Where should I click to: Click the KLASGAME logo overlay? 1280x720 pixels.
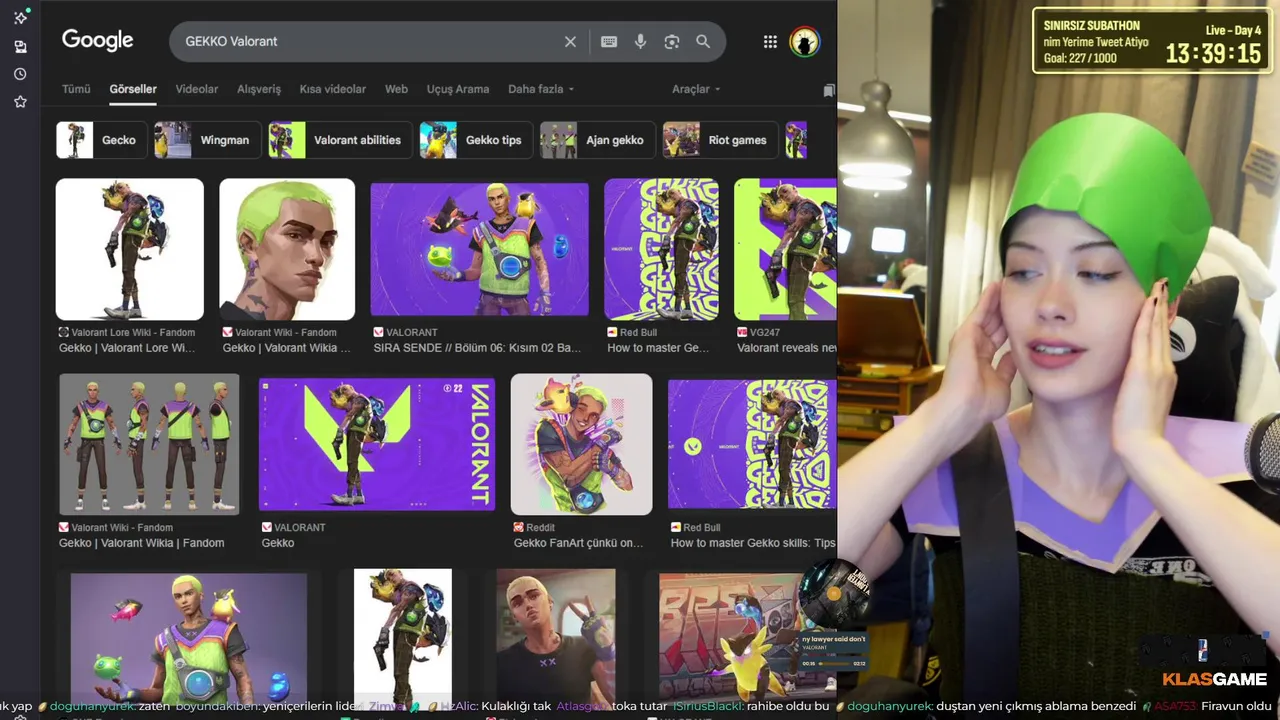tap(1214, 679)
